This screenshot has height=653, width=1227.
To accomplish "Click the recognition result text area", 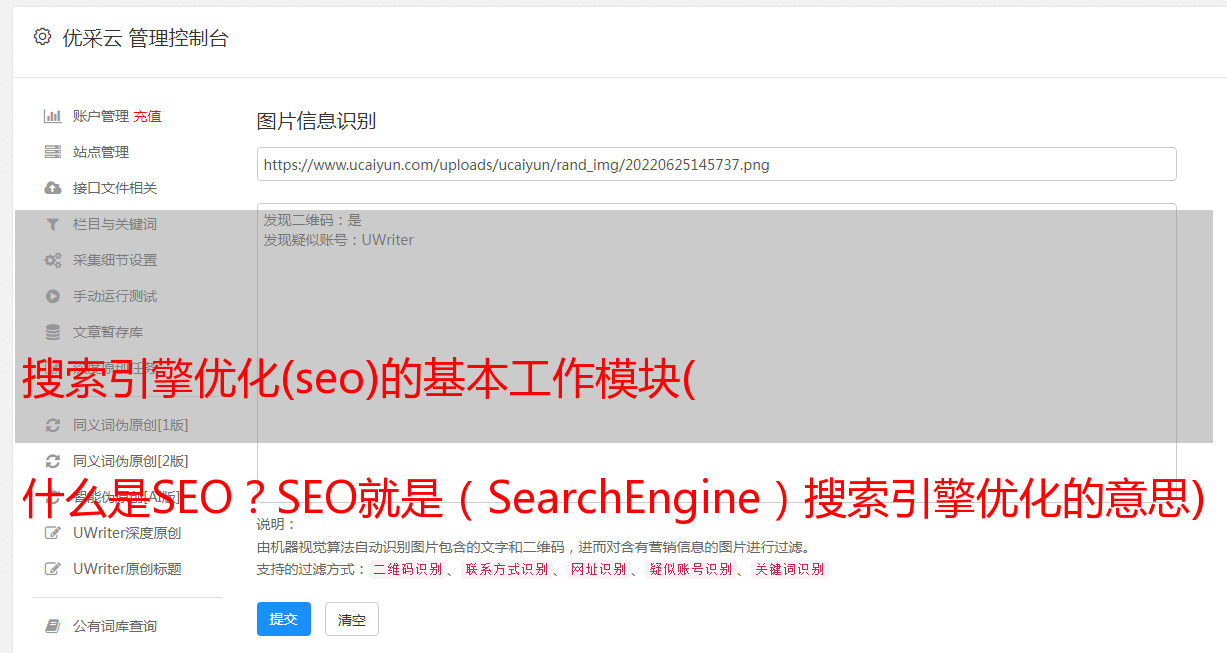I will [716, 353].
